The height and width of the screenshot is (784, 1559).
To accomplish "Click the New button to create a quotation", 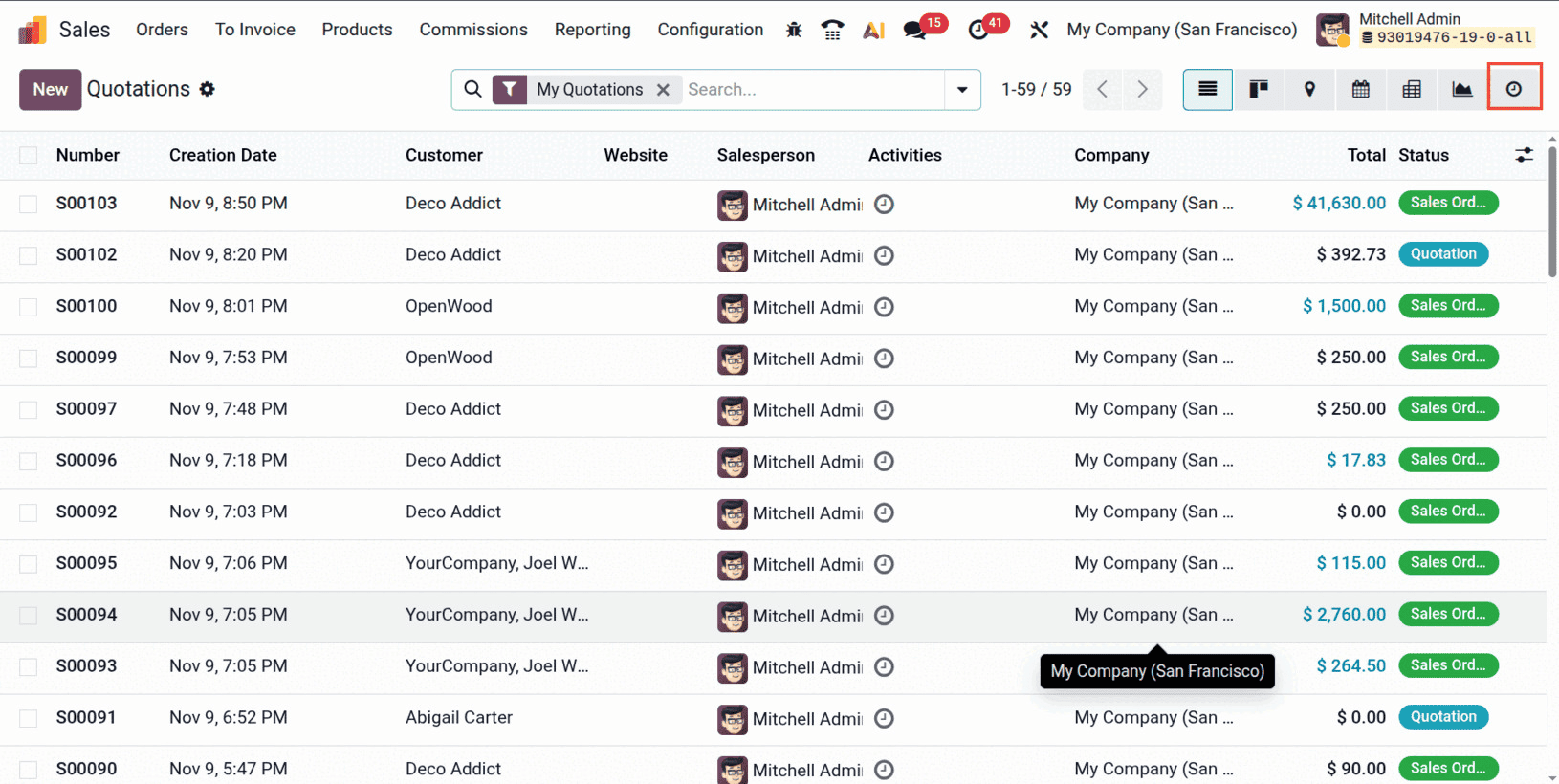I will pos(50,89).
